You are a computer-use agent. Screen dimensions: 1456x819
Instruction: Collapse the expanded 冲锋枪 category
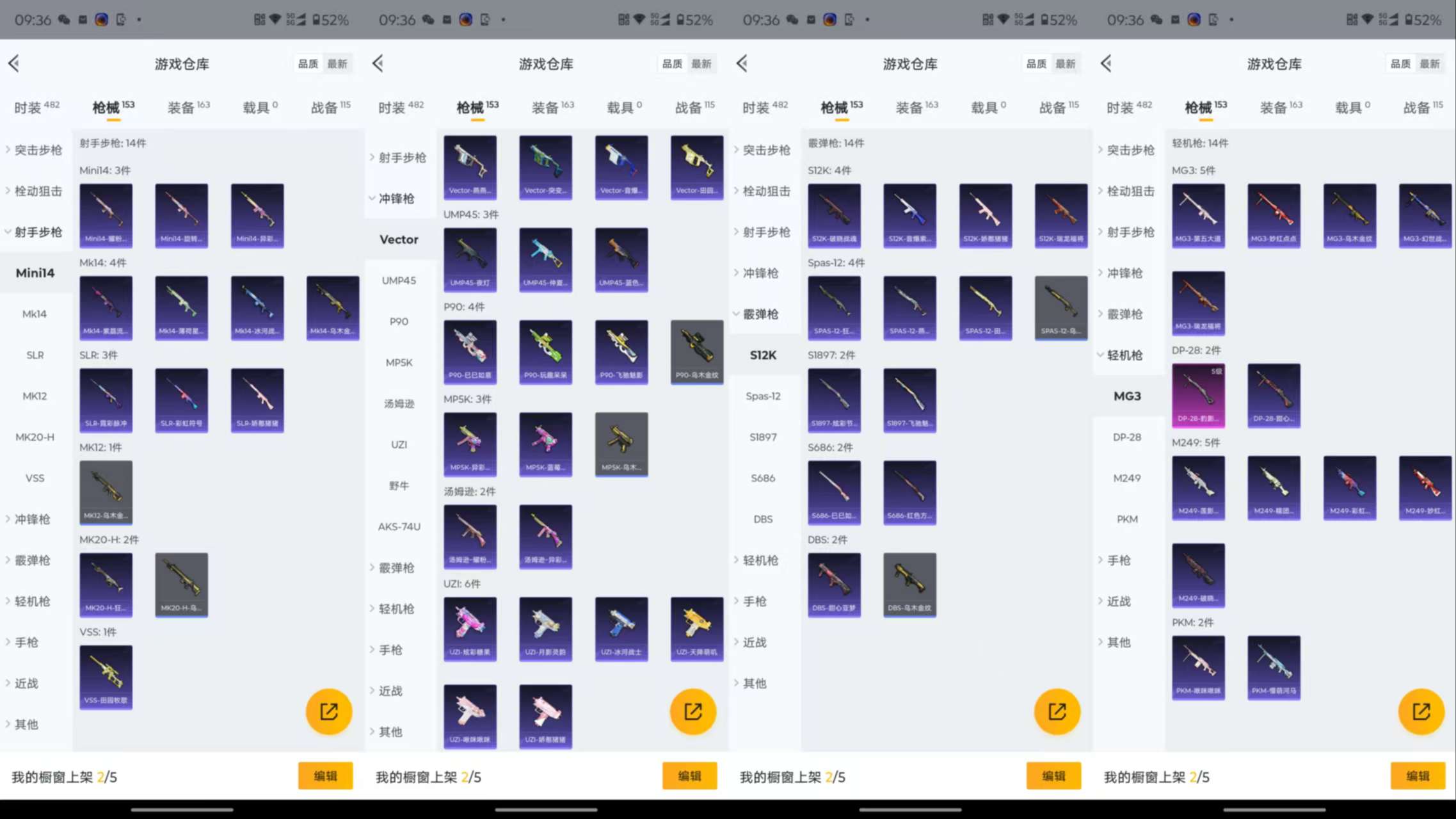click(396, 199)
